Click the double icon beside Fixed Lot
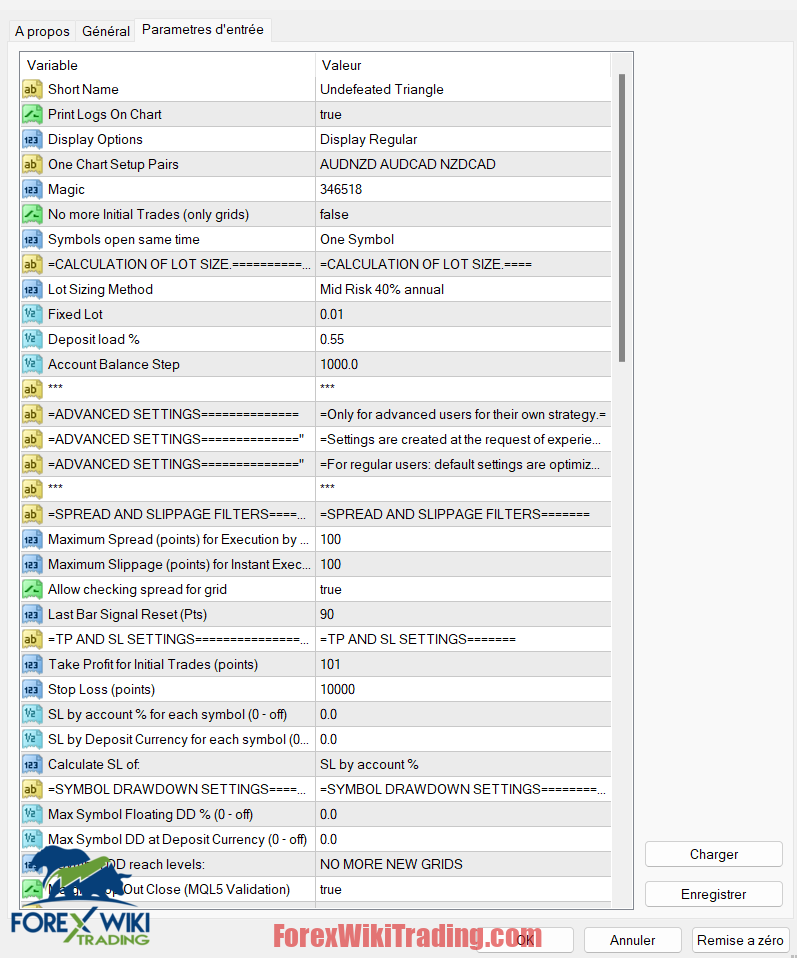 32,315
